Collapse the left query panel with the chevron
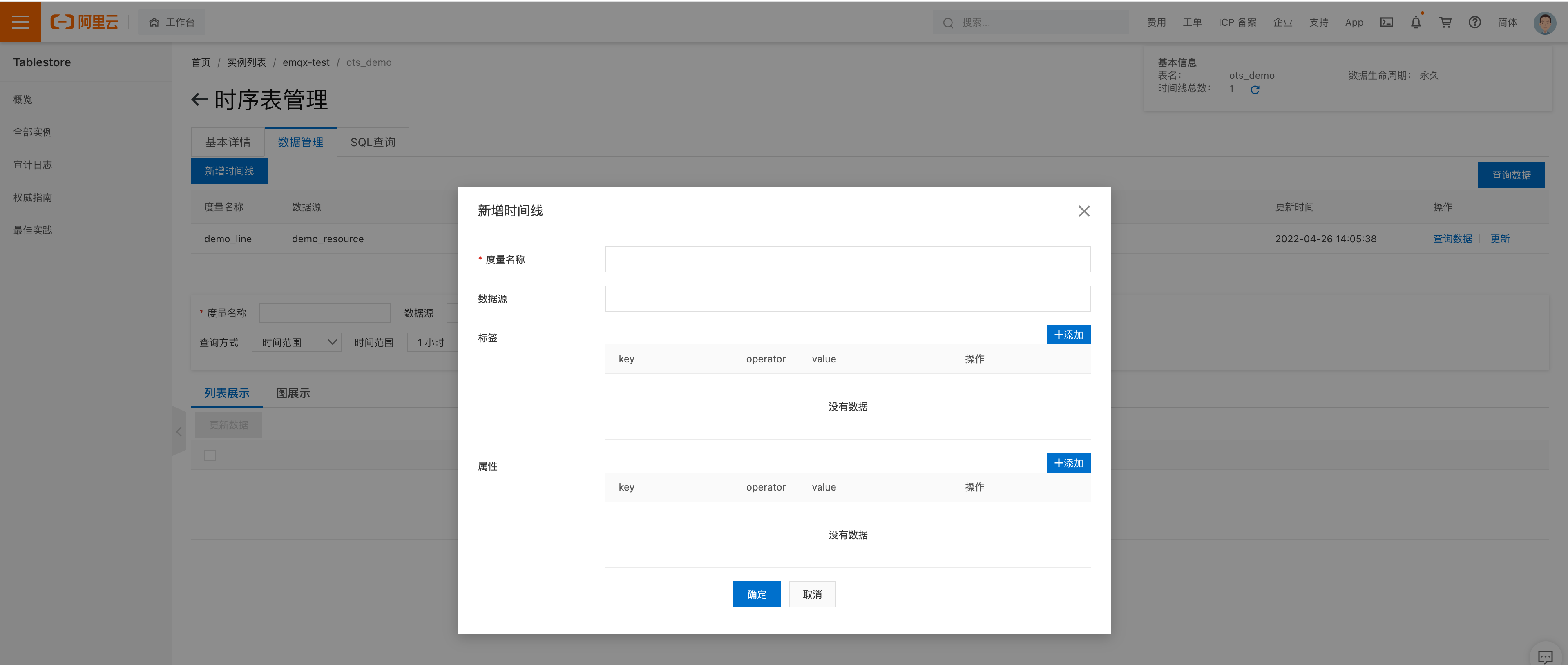 pyautogui.click(x=180, y=432)
